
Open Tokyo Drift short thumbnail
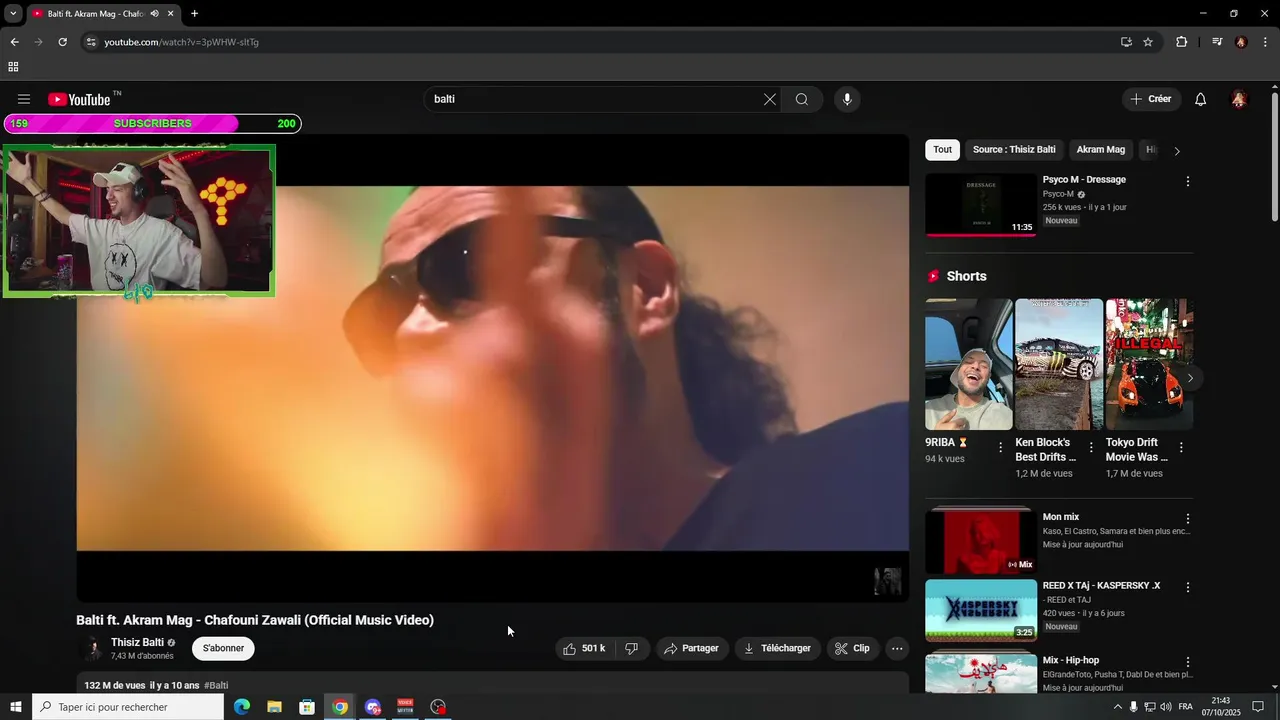coord(1149,364)
